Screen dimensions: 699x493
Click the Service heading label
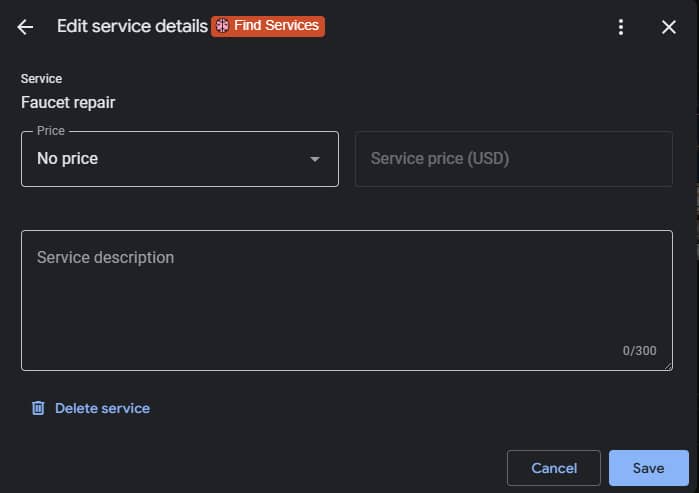[41, 79]
